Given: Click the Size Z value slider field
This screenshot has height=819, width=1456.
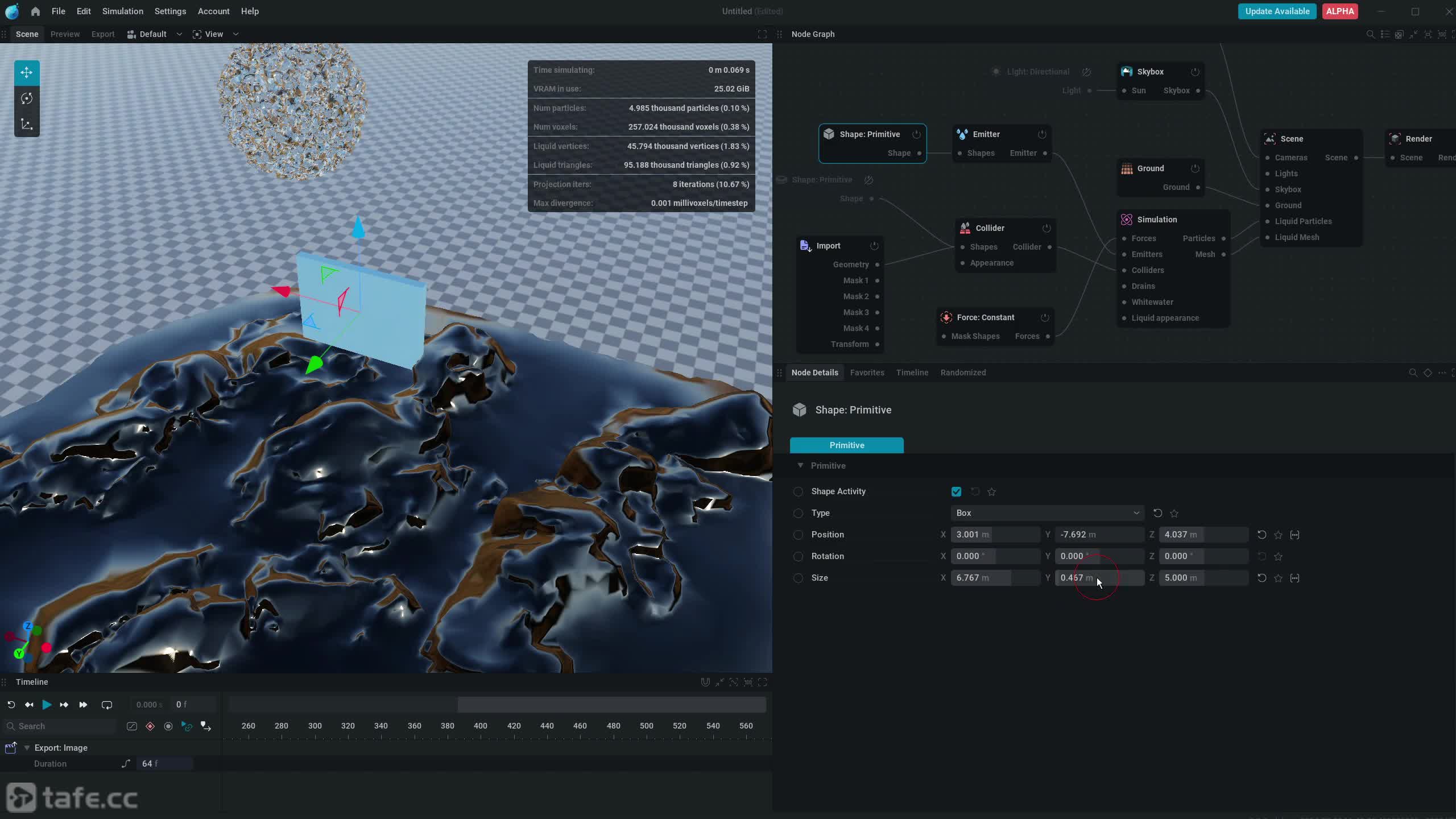Looking at the screenshot, I should pyautogui.click(x=1203, y=578).
